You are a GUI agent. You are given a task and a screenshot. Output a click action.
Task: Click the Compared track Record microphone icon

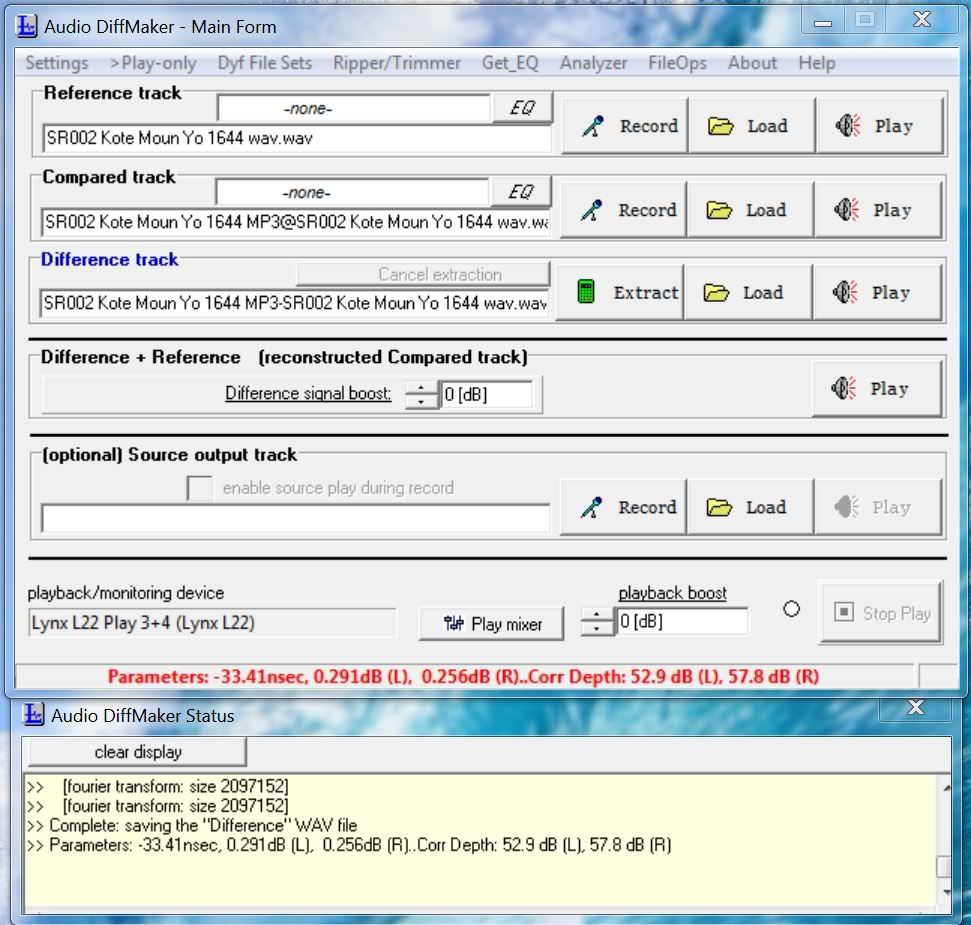[x=591, y=210]
